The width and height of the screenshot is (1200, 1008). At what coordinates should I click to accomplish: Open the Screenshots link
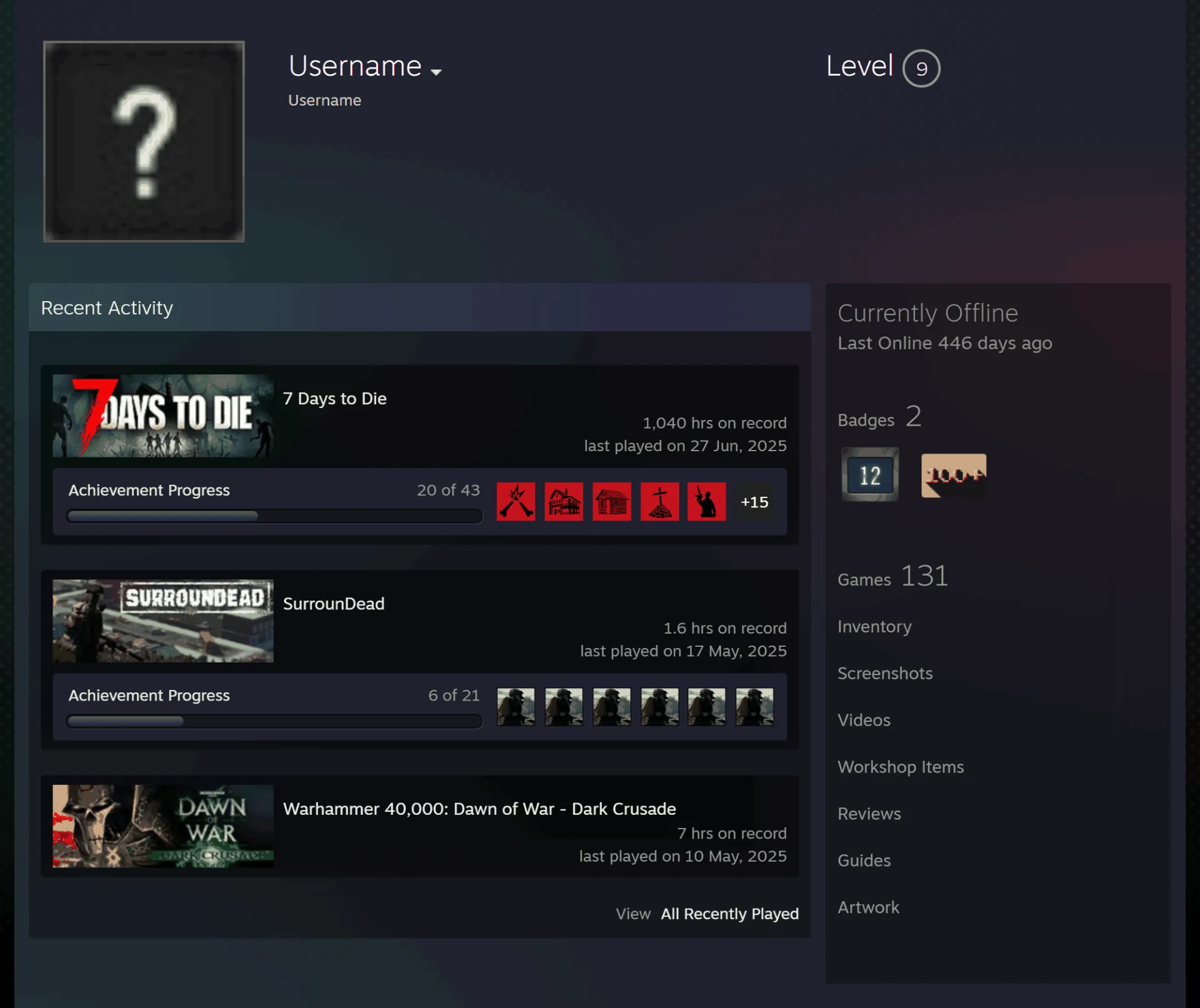[x=885, y=674]
